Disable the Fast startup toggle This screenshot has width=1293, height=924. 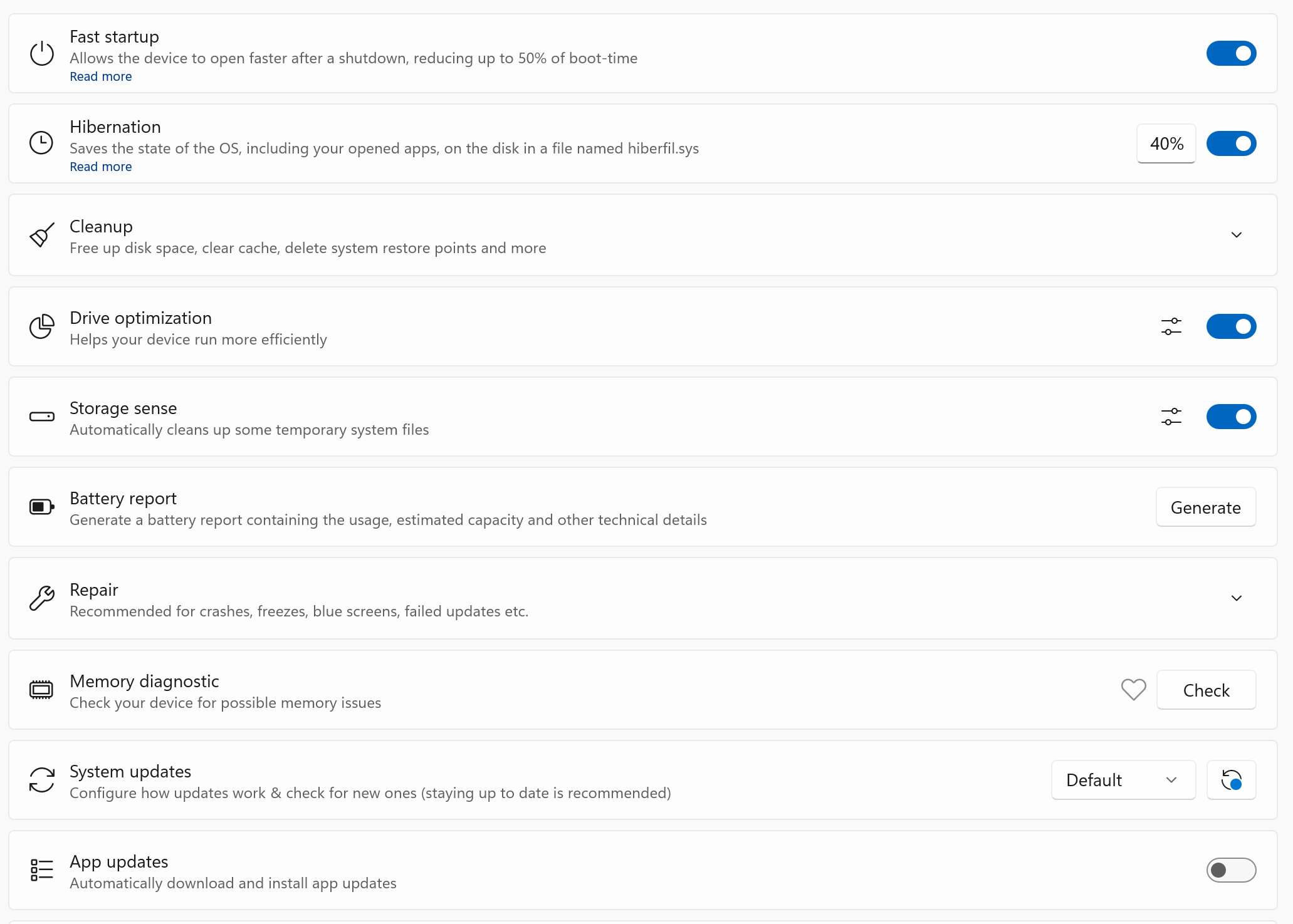coord(1231,54)
